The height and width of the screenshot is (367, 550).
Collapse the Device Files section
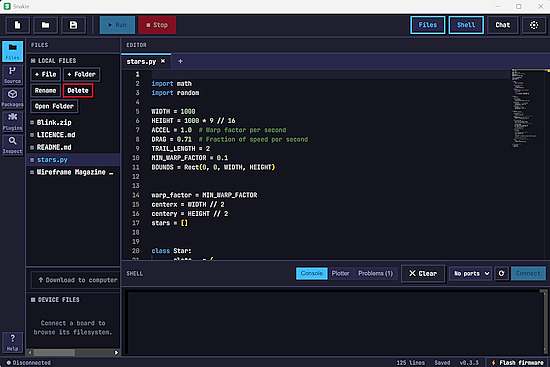[55, 300]
